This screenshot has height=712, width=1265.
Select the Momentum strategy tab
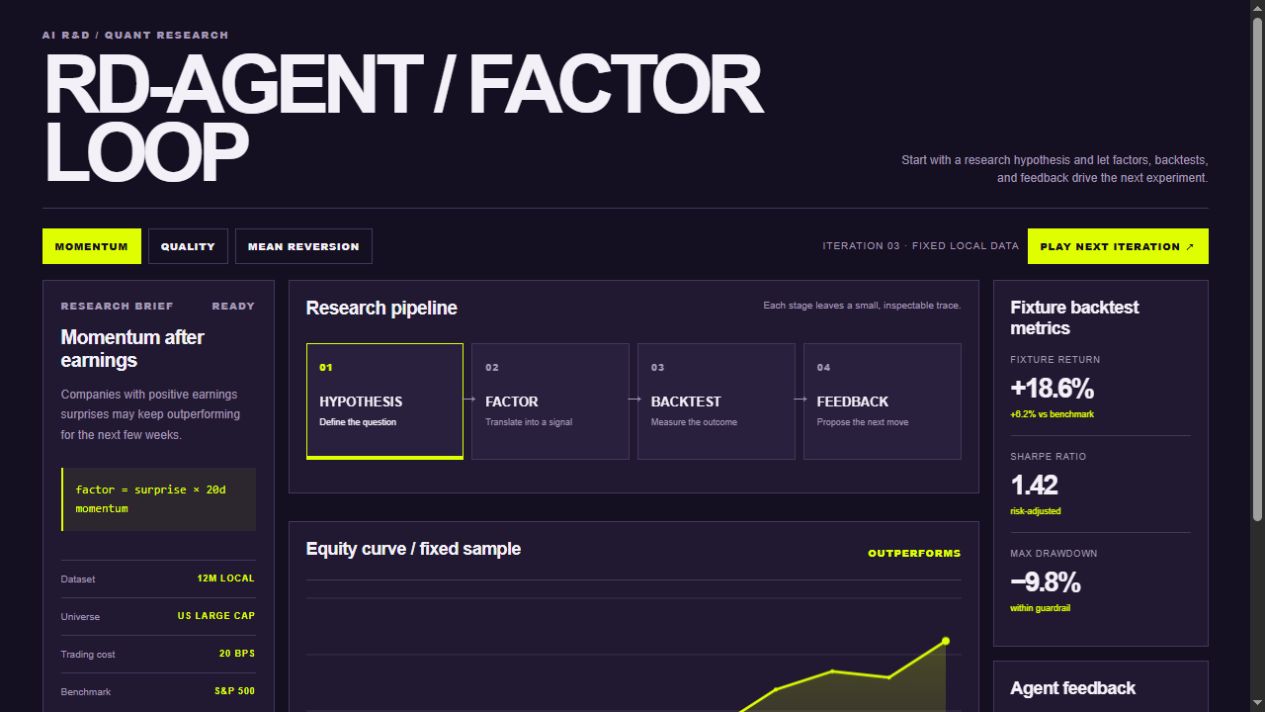point(92,246)
